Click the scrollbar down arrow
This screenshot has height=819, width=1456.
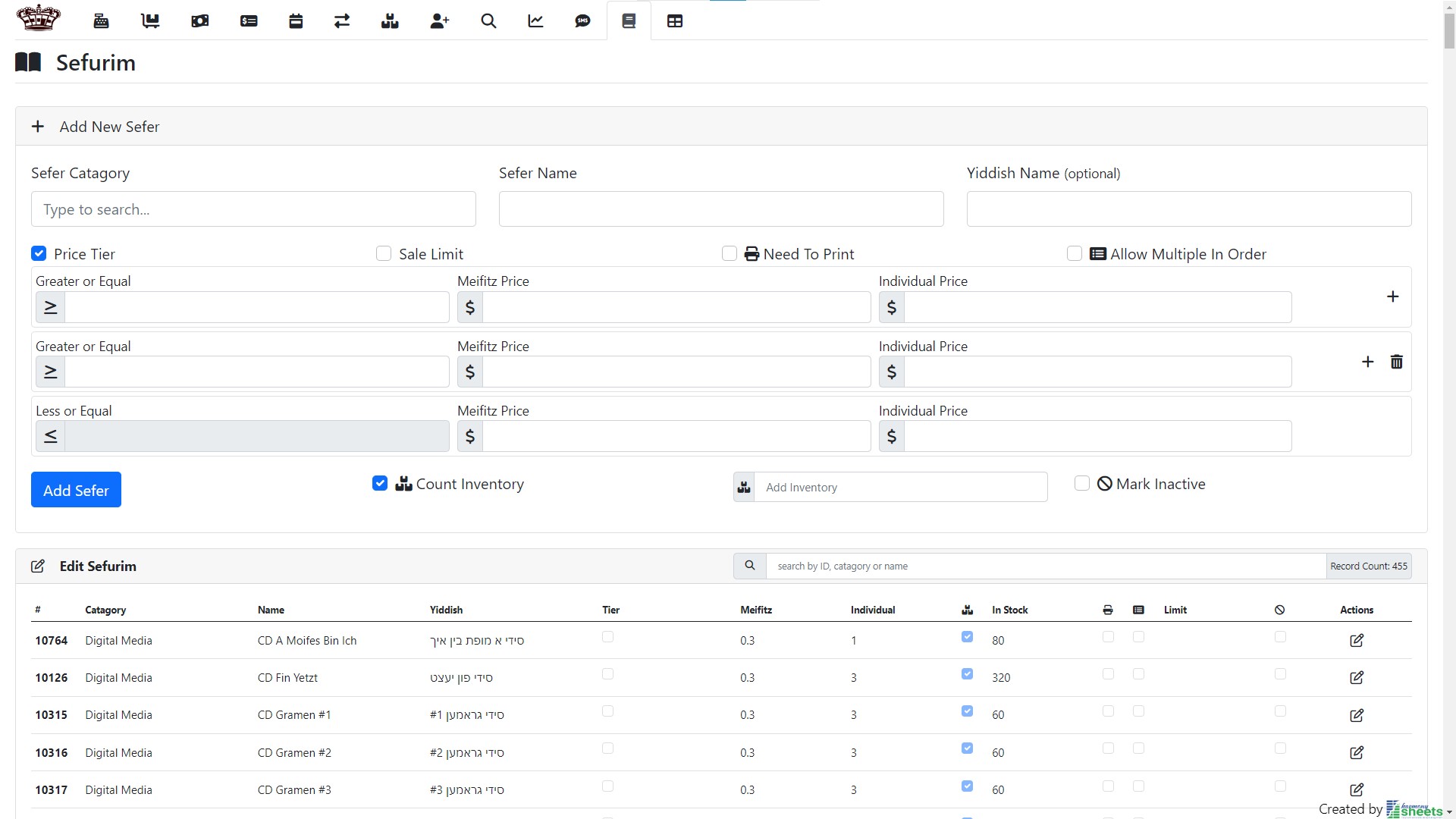tap(1449, 812)
